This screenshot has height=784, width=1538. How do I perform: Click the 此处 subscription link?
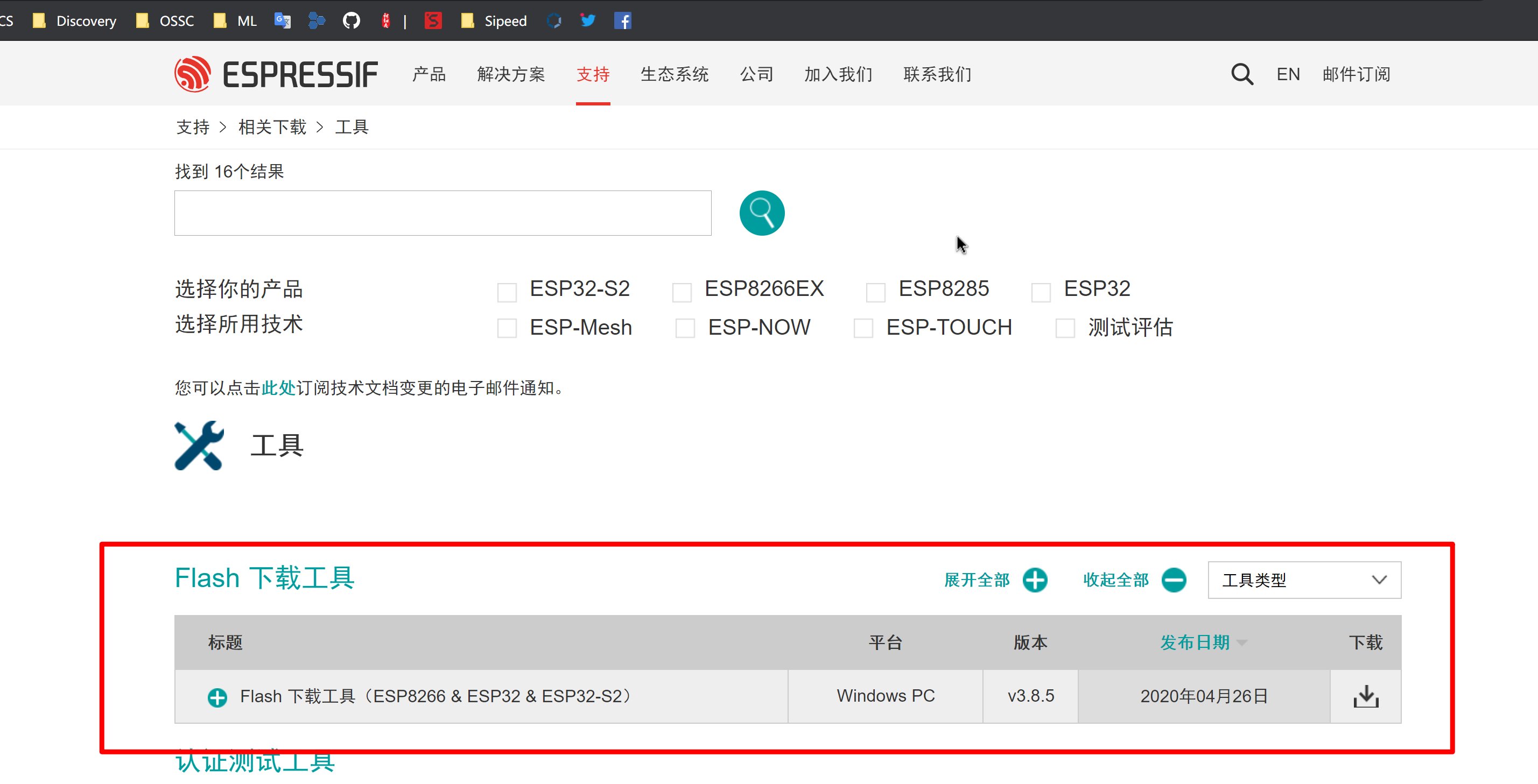coord(278,389)
